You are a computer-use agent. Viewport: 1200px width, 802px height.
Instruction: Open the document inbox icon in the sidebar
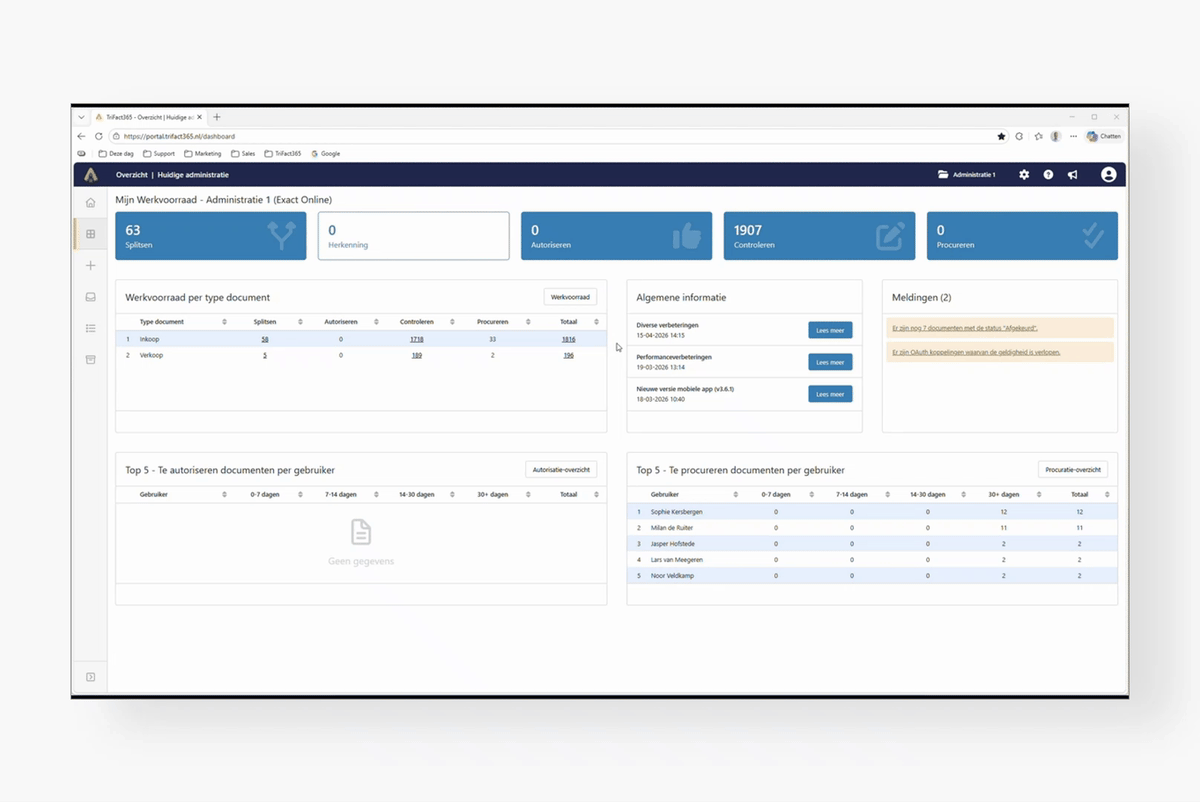(x=90, y=296)
